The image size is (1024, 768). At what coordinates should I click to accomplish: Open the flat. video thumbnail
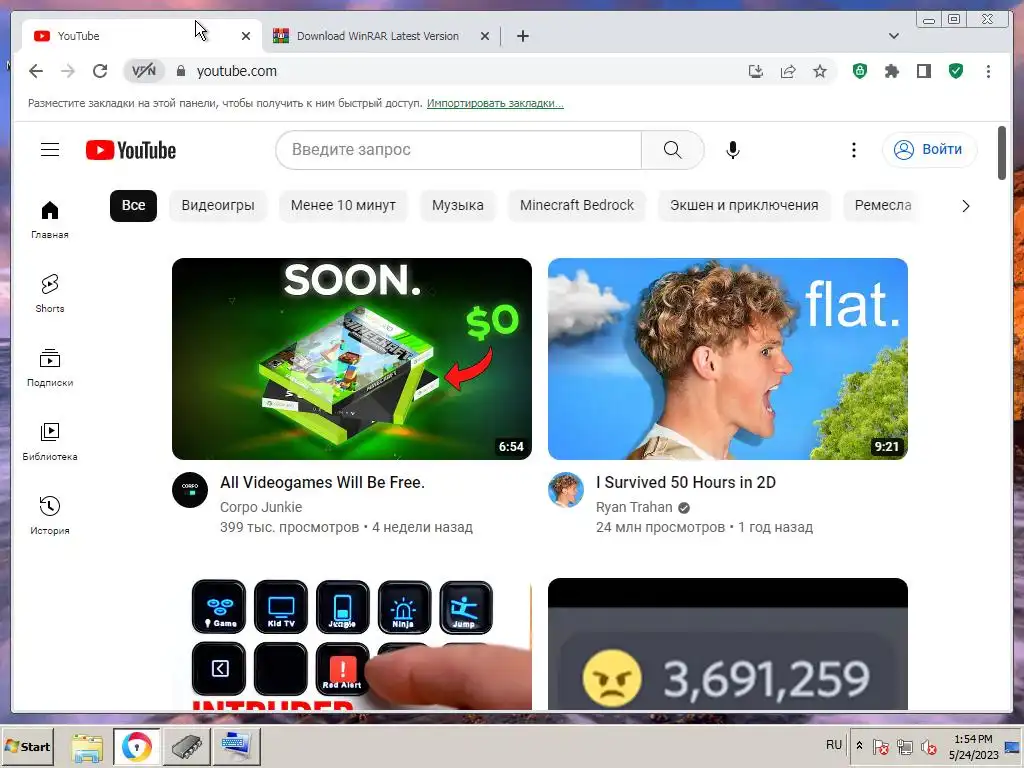[728, 359]
